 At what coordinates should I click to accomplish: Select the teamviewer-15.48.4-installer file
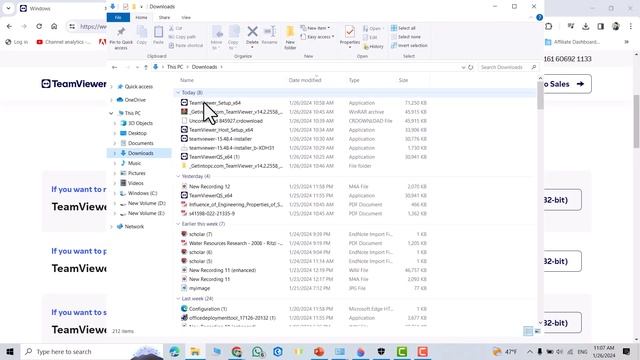tap(220, 139)
